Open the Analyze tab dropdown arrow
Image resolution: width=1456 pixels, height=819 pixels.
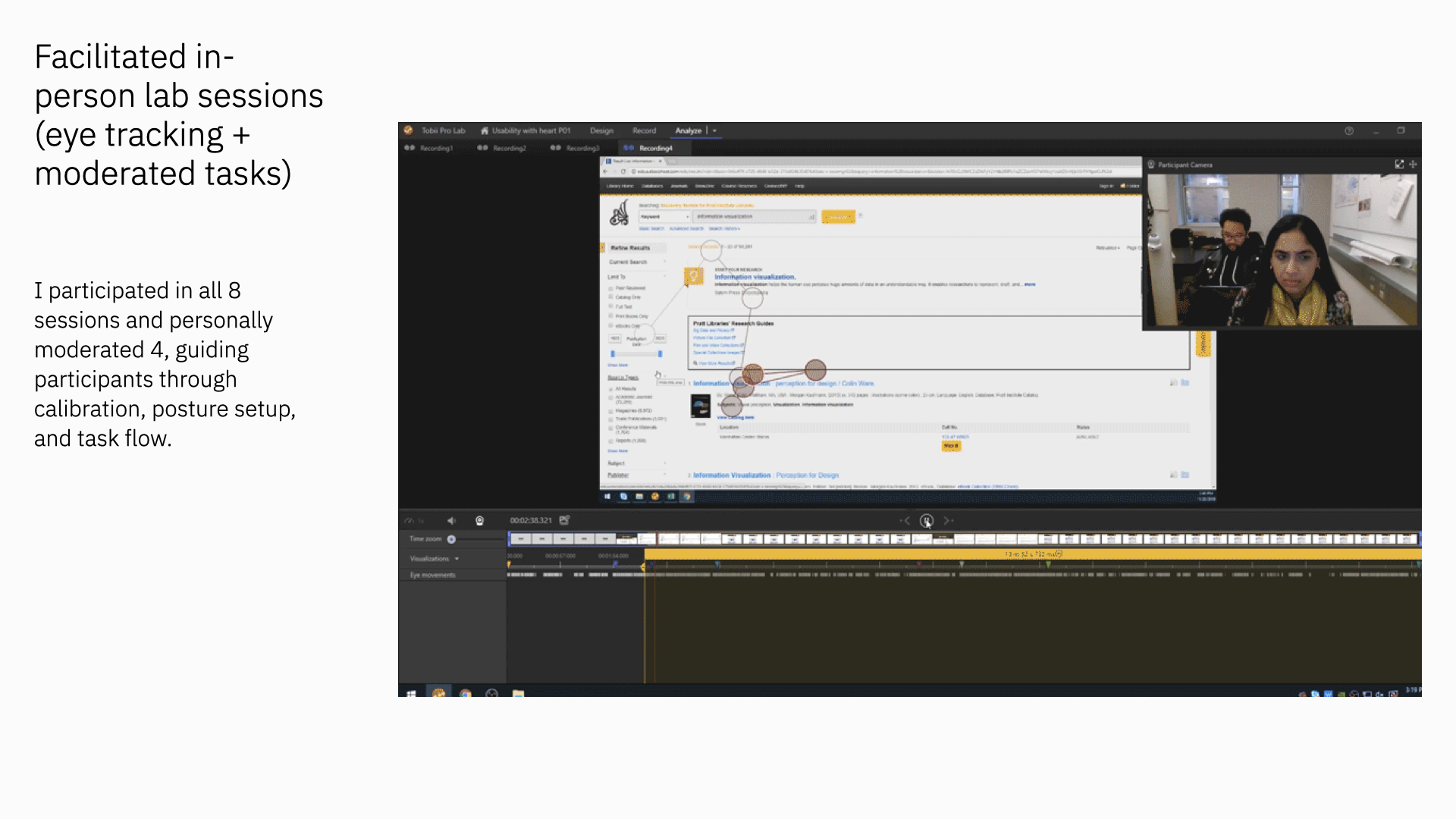tap(714, 130)
